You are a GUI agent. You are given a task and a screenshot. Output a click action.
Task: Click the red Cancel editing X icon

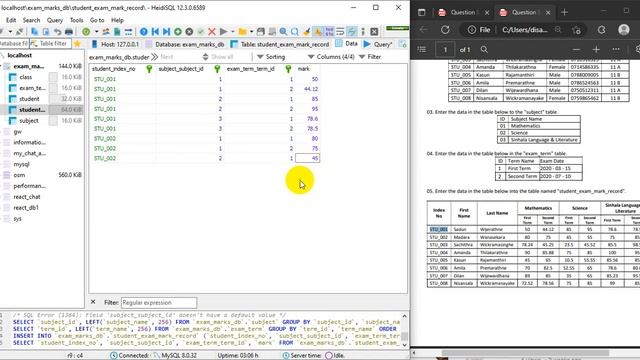tap(211, 31)
